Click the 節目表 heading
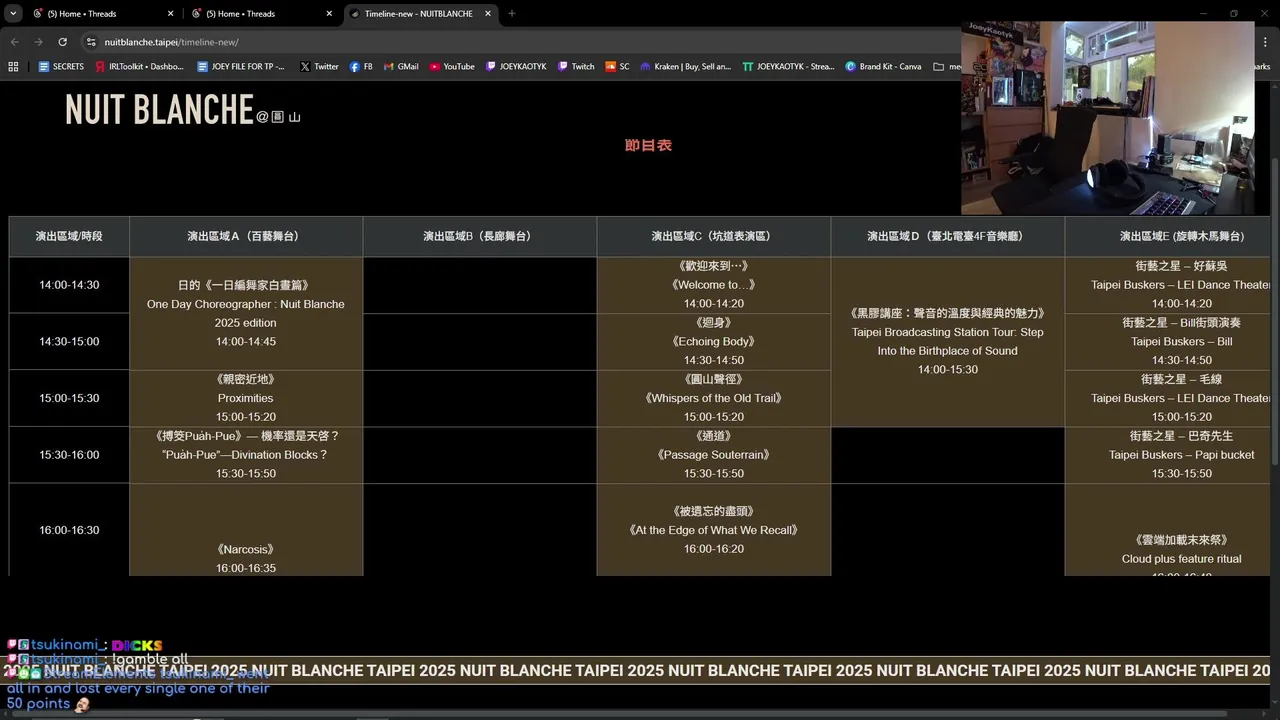The width and height of the screenshot is (1280, 720). [648, 145]
